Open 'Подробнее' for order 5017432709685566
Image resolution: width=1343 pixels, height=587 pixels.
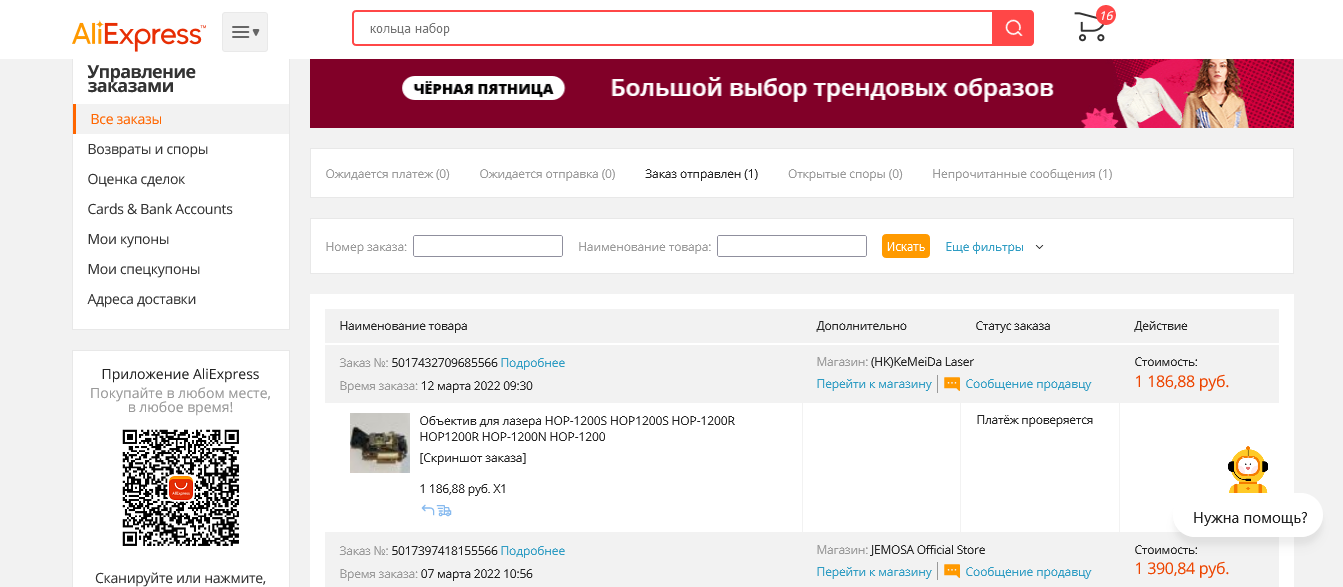click(x=533, y=363)
